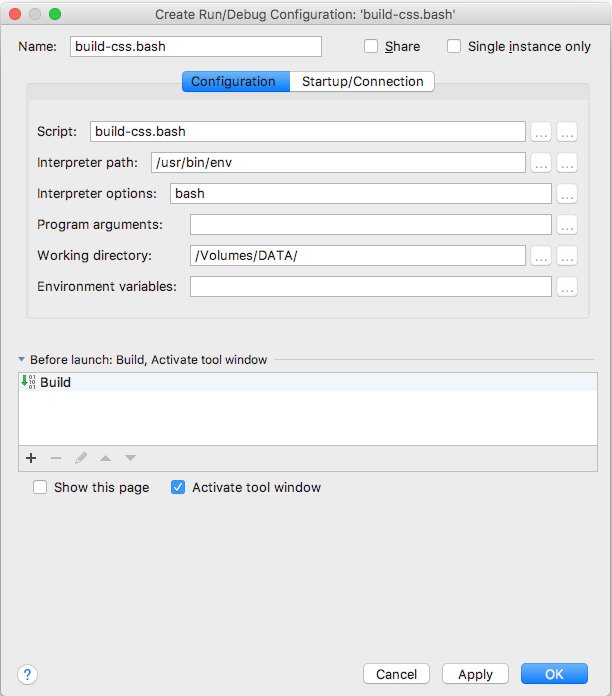This screenshot has height=696, width=612.
Task: Enable the Share checkbox
Action: pos(371,46)
